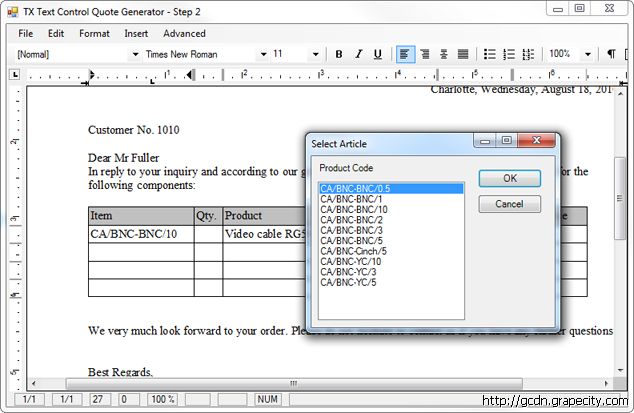Apply bulleted list formatting
Image resolution: width=634 pixels, height=413 pixels.
click(x=490, y=54)
